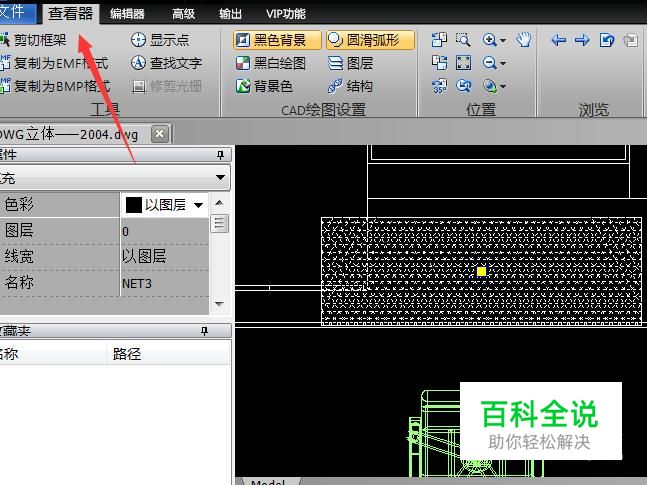Screen dimensions: 647x485
Task: Click the 路径 column header in favorites
Action: pos(127,354)
